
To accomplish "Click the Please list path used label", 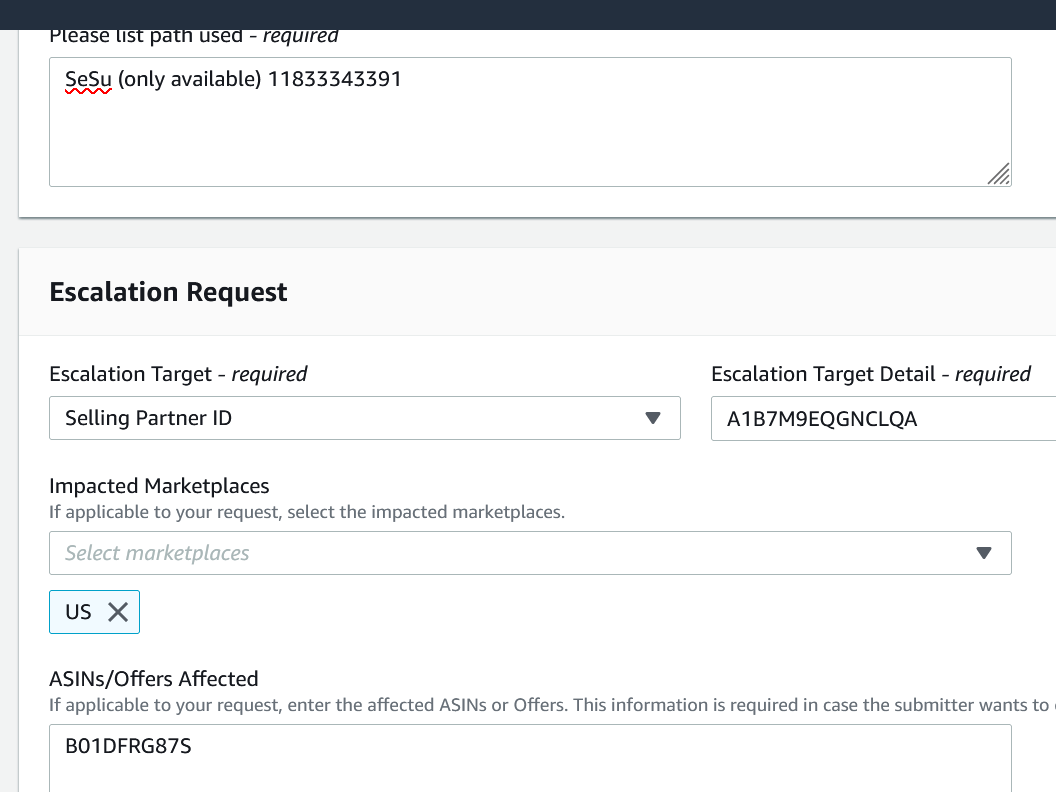I will click(x=146, y=36).
